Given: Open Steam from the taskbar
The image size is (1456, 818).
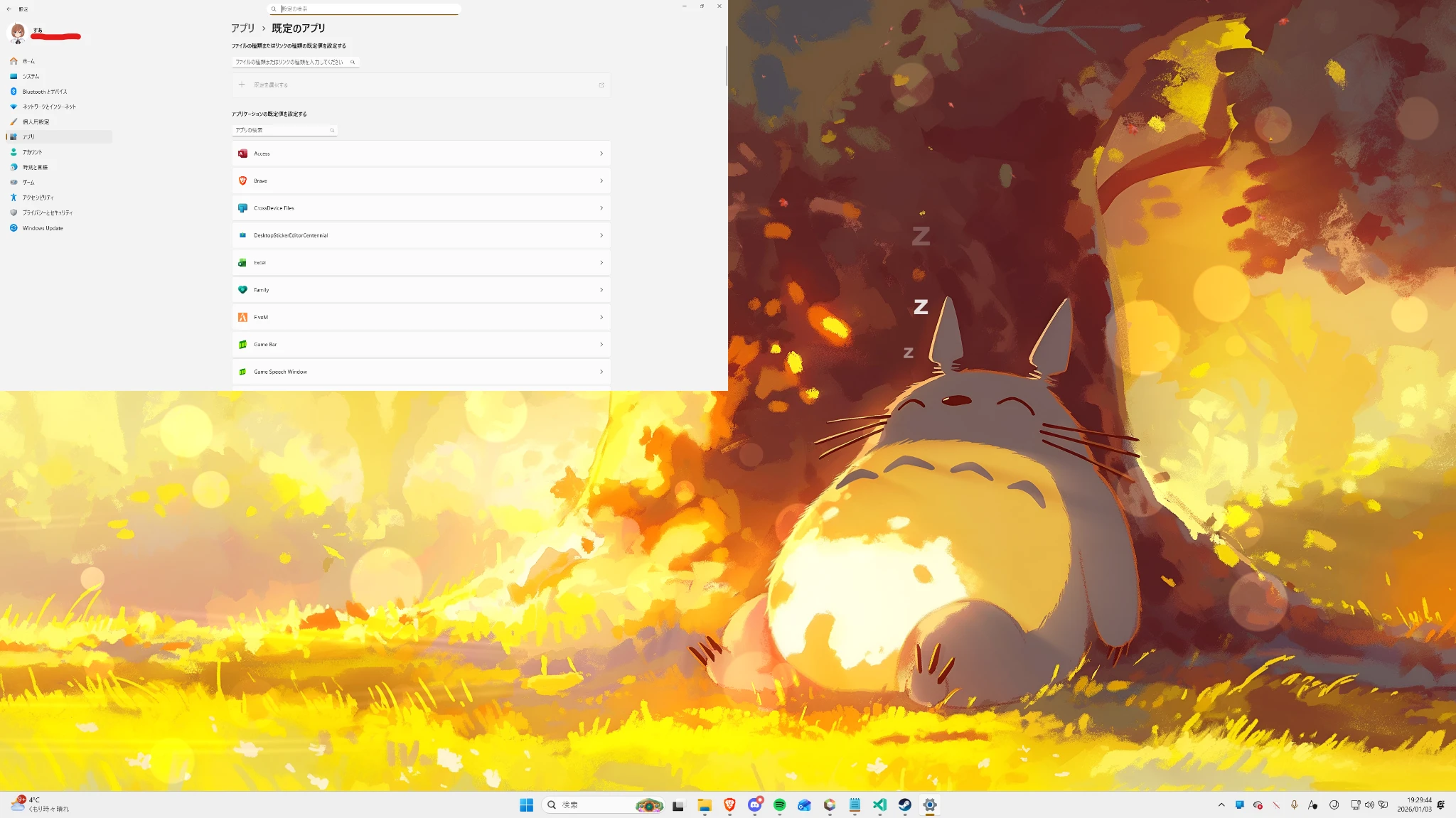Looking at the screenshot, I should point(904,804).
